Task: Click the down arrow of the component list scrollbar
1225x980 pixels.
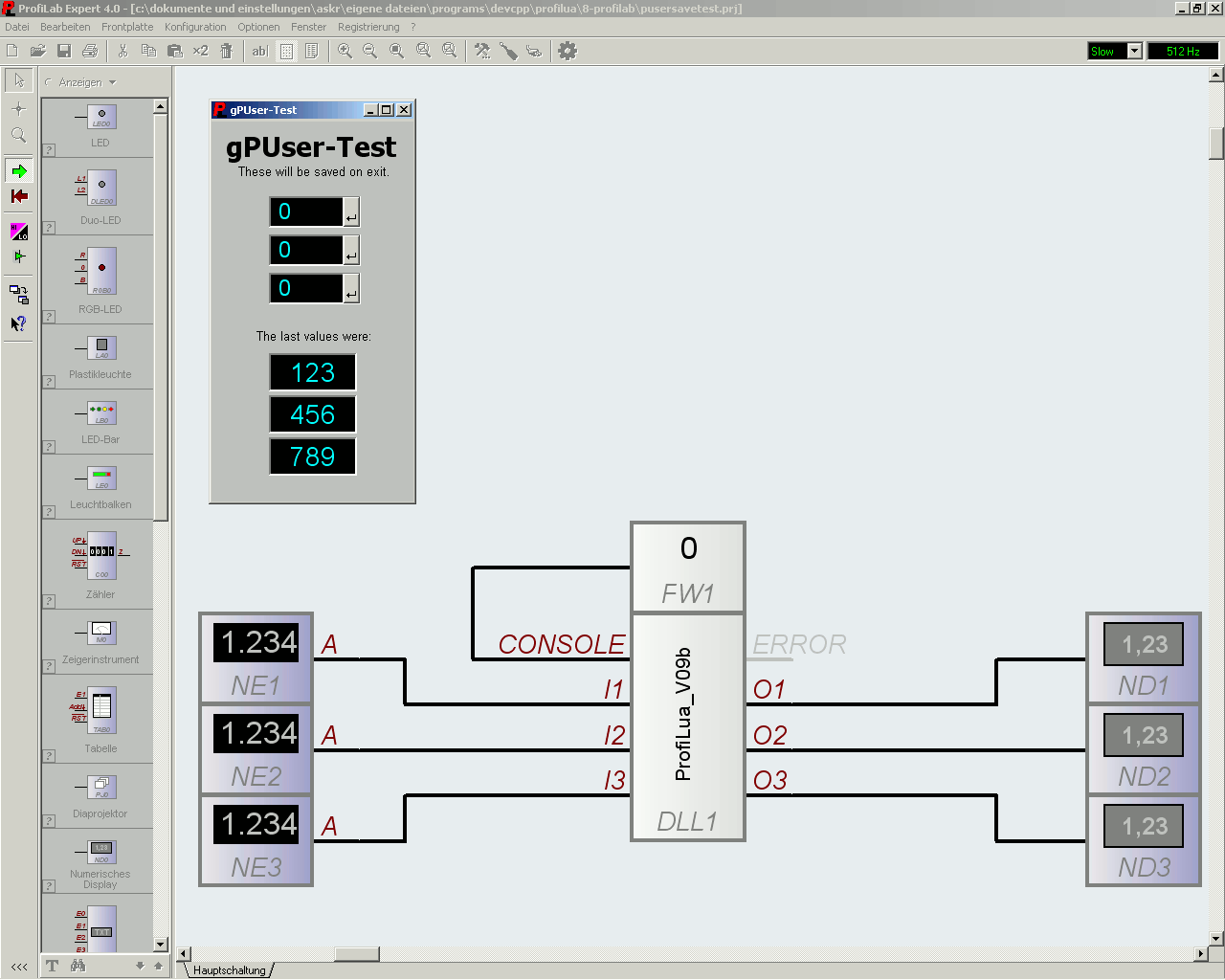Action: pyautogui.click(x=161, y=945)
